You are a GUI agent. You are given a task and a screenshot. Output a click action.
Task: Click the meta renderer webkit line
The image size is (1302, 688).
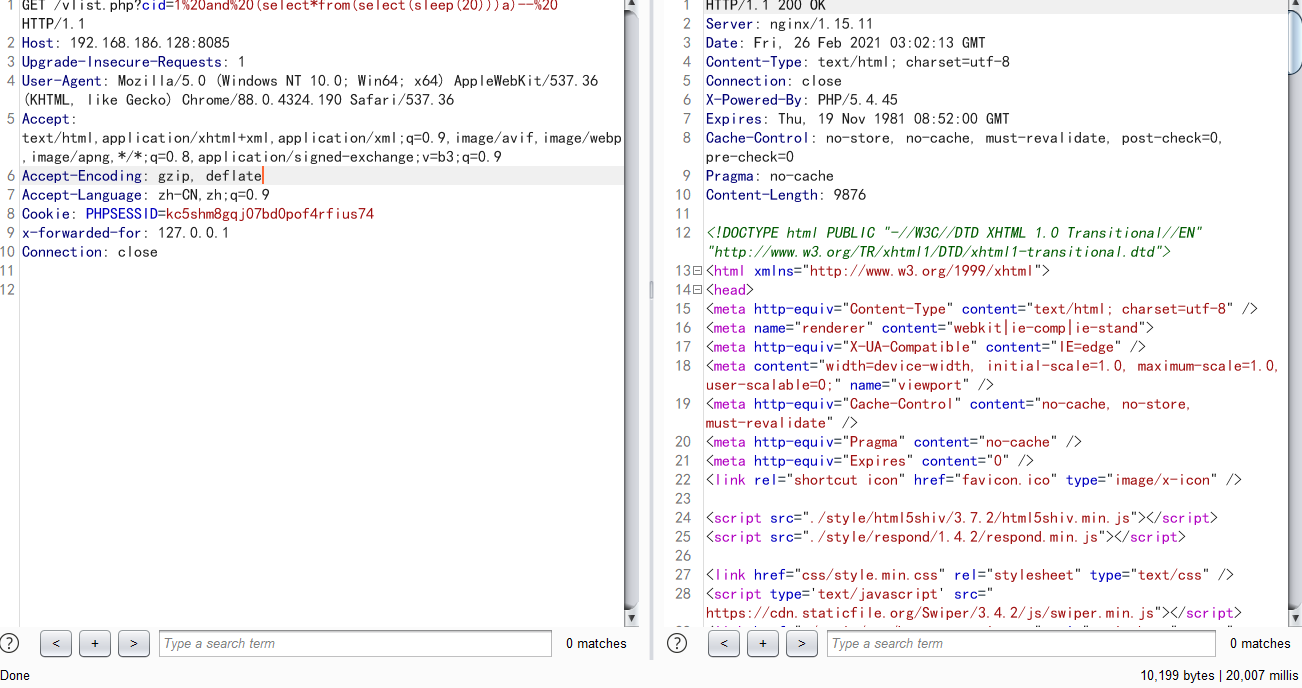930,328
